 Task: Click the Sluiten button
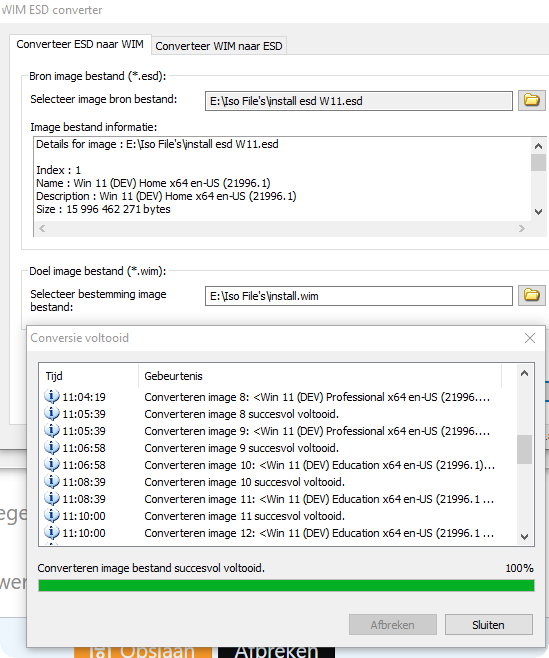click(x=489, y=625)
